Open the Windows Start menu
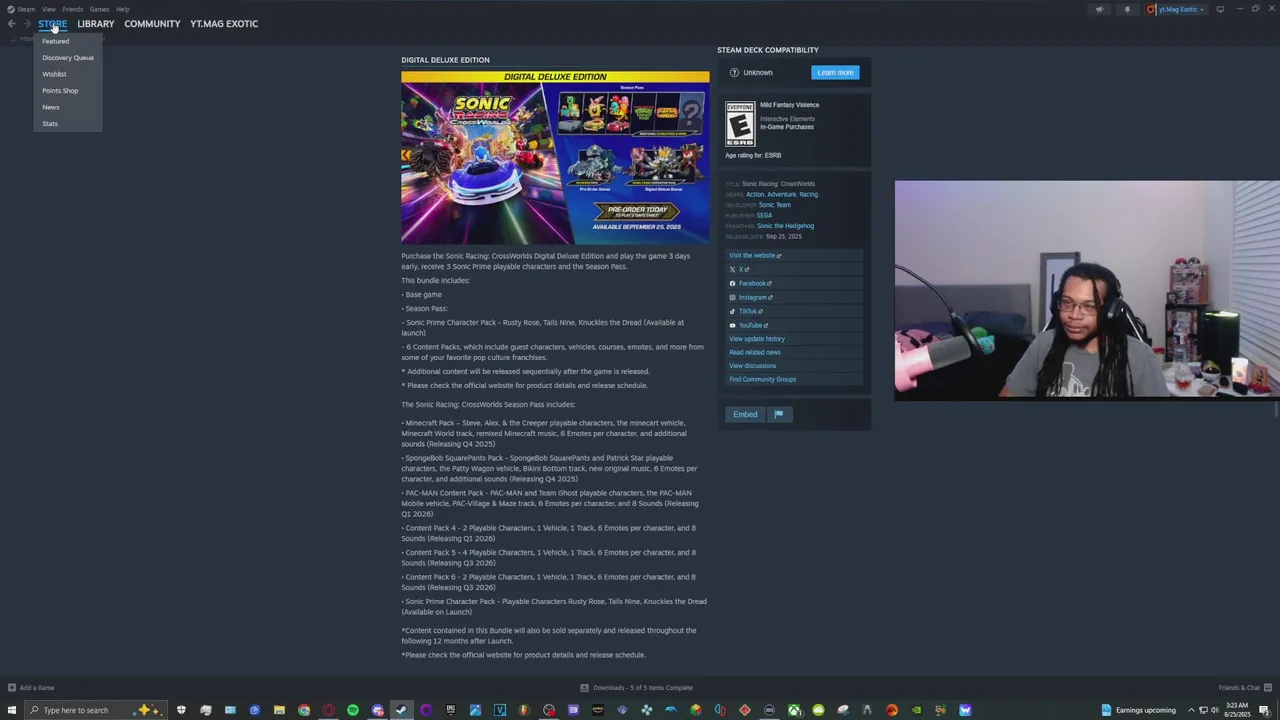Image resolution: width=1280 pixels, height=720 pixels. tap(12, 710)
